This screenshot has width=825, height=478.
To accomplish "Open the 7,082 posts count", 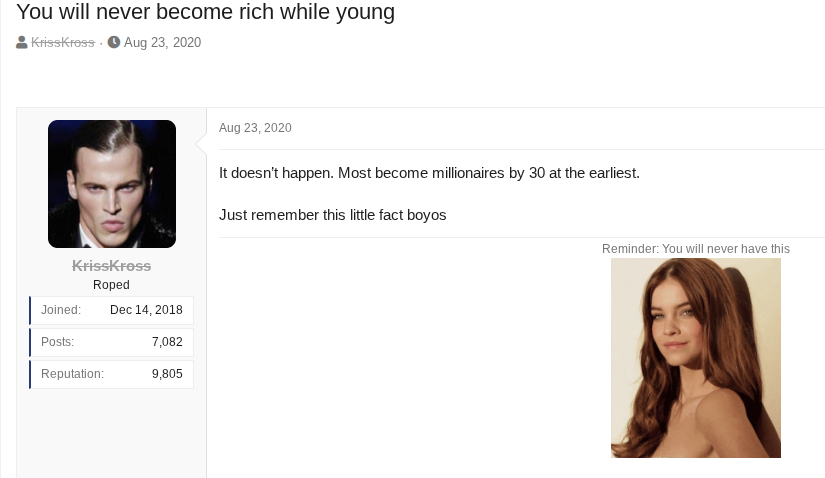I will click(167, 342).
